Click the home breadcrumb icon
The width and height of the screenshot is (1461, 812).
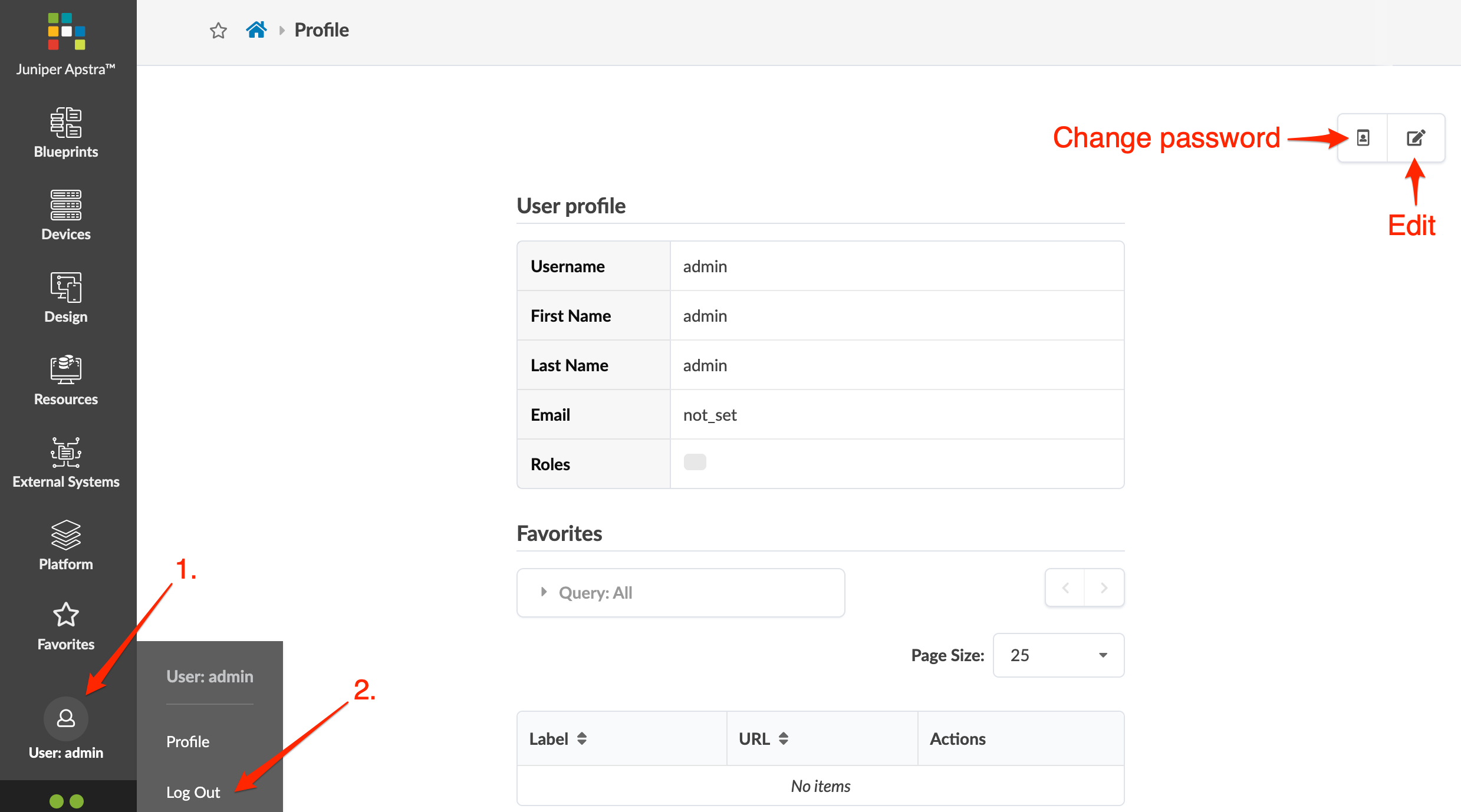pyautogui.click(x=256, y=29)
